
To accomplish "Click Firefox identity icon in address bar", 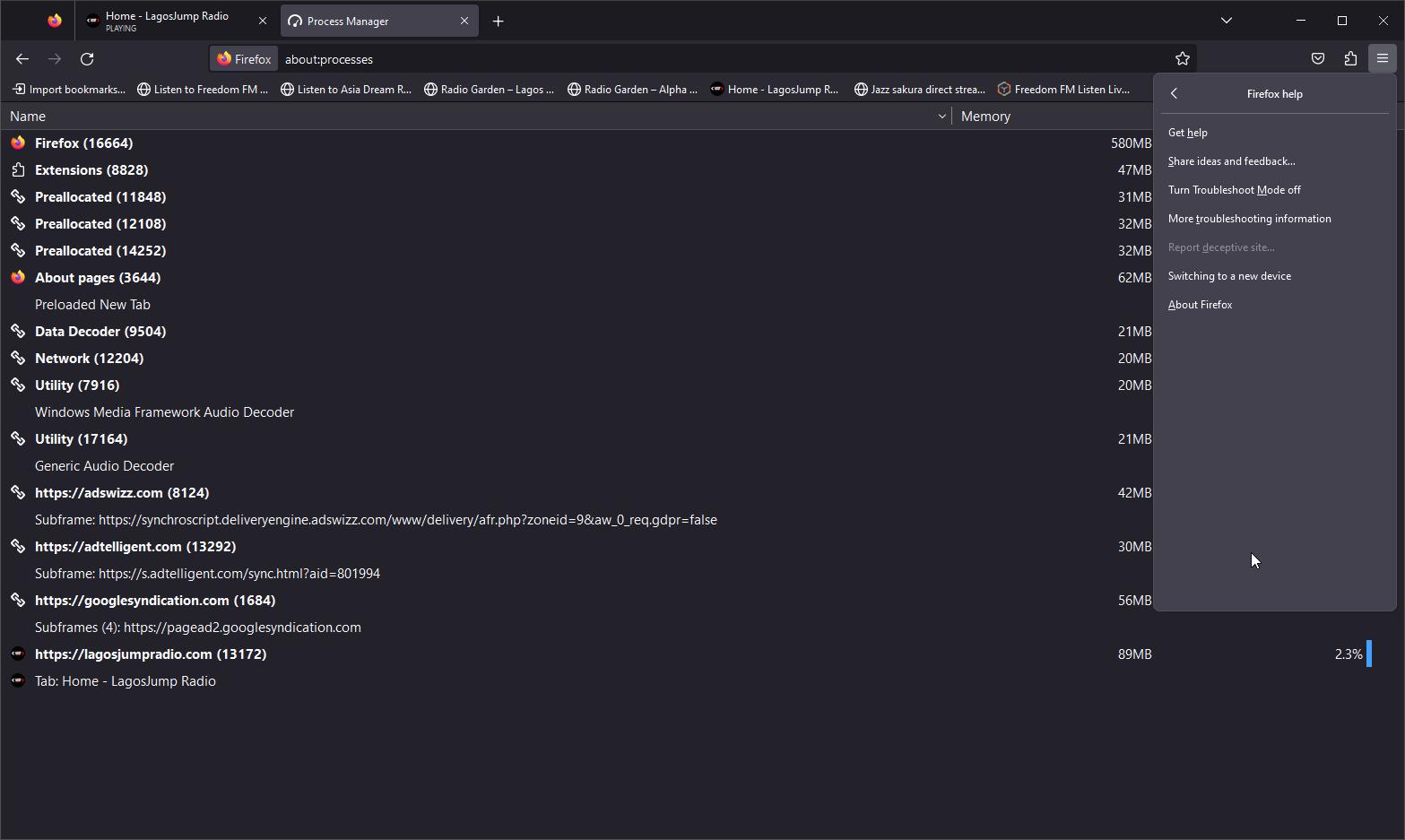I will tap(244, 59).
